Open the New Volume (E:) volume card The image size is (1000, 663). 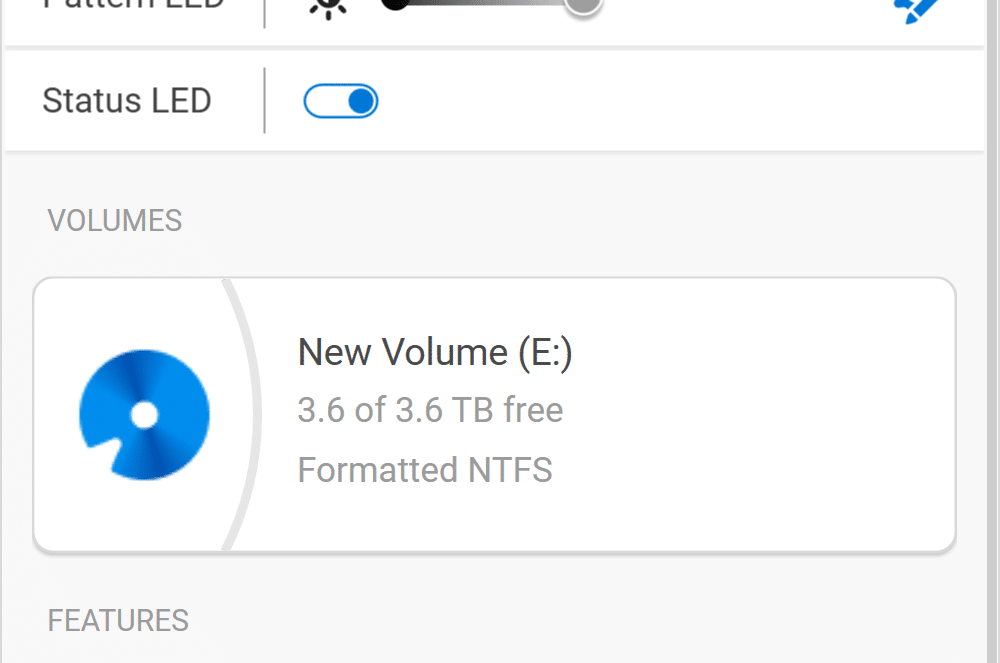click(494, 414)
